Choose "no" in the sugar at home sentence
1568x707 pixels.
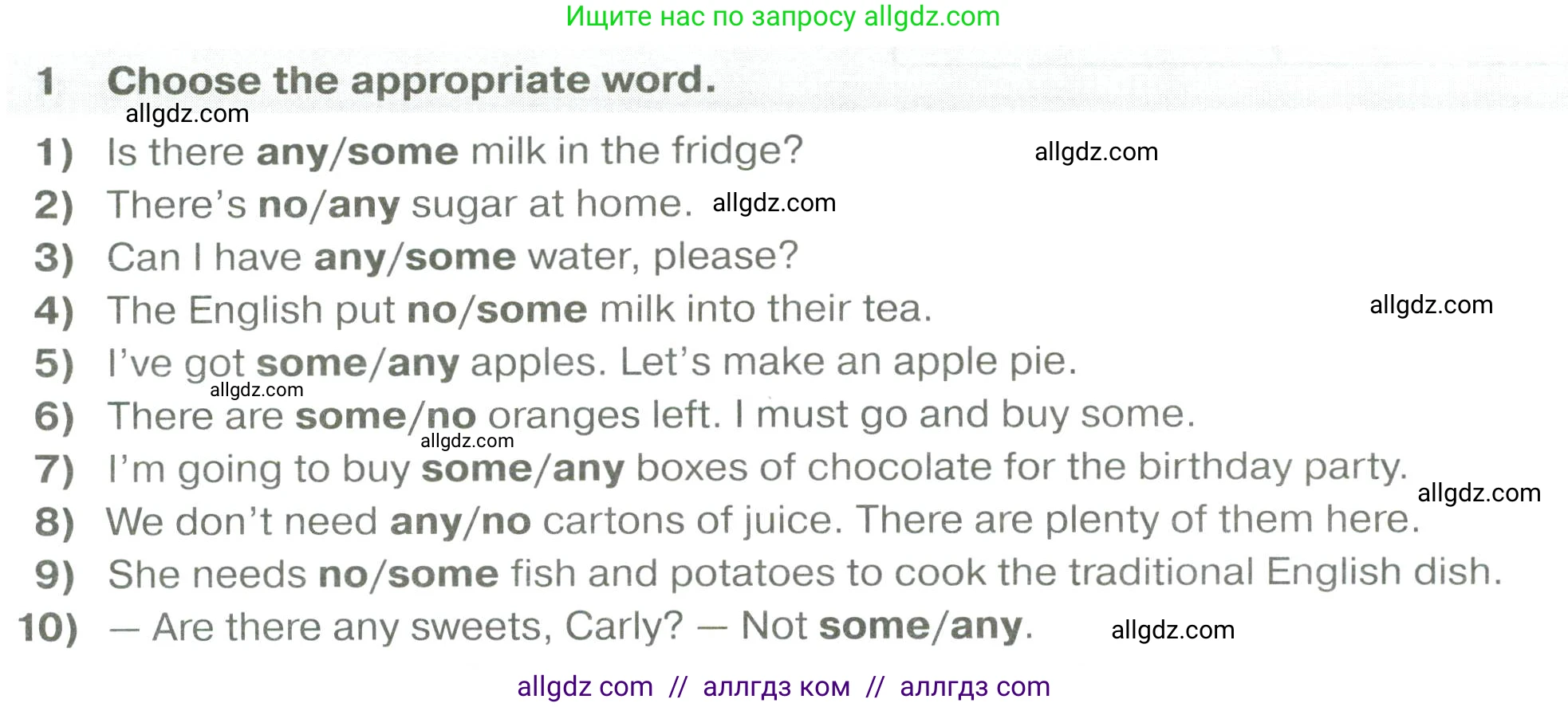[x=283, y=205]
